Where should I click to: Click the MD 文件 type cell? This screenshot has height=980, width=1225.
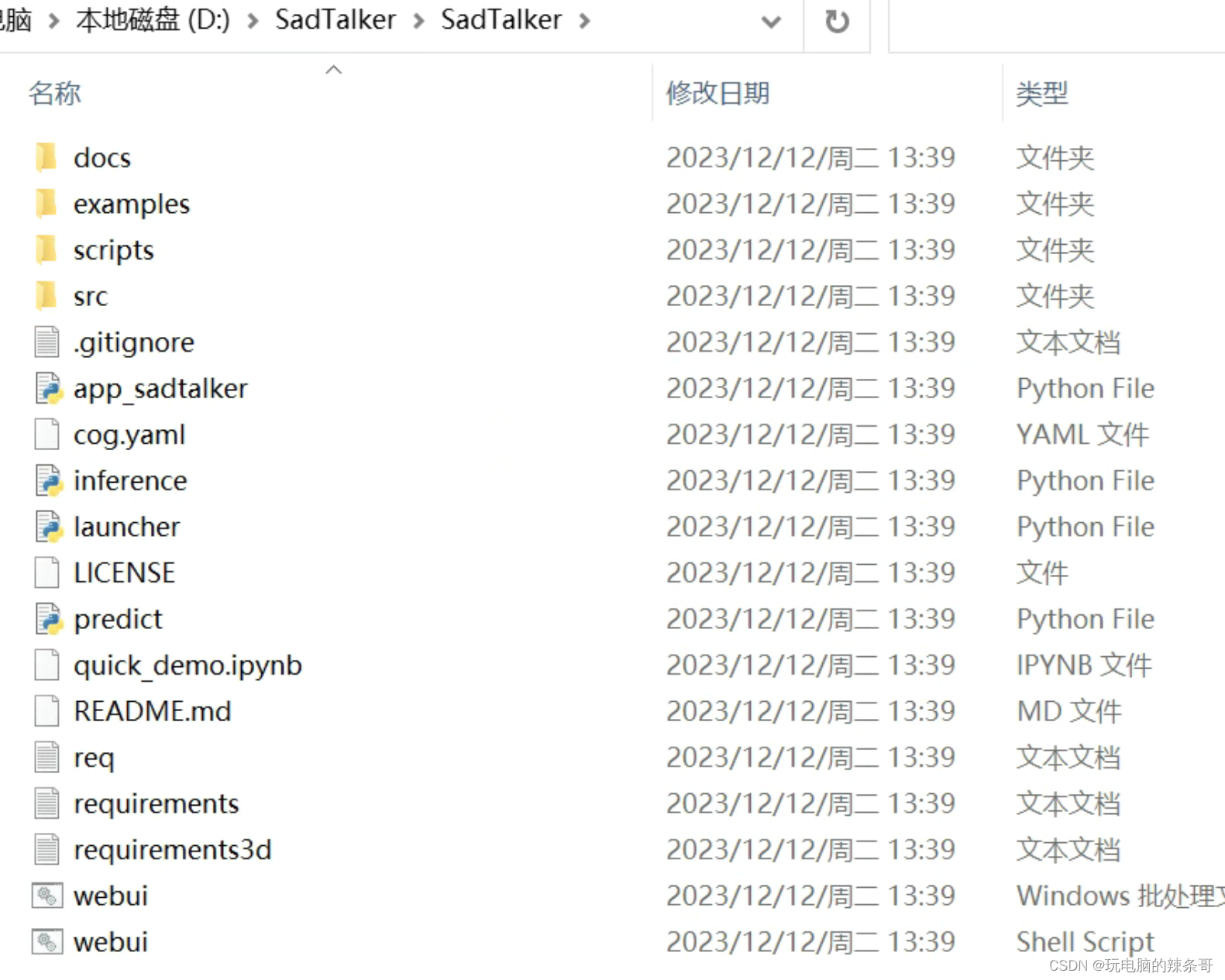click(x=1069, y=712)
